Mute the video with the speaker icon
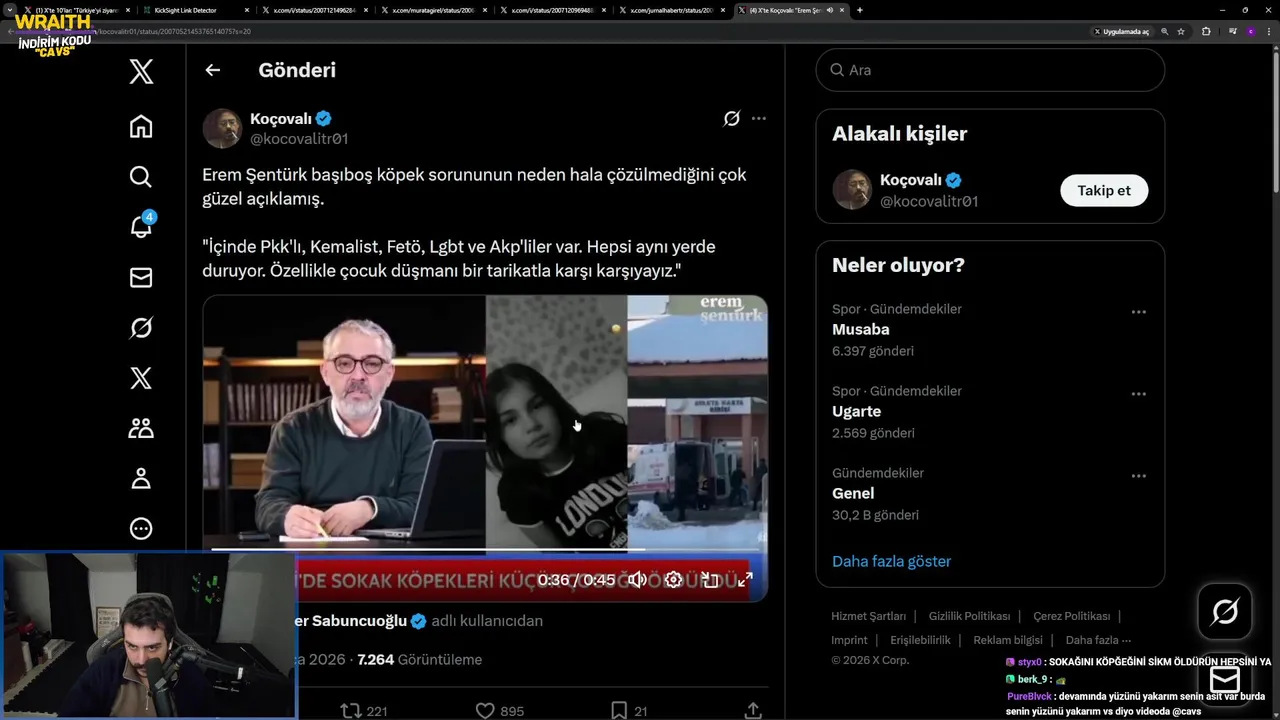Viewport: 1280px width, 720px height. pyautogui.click(x=637, y=580)
